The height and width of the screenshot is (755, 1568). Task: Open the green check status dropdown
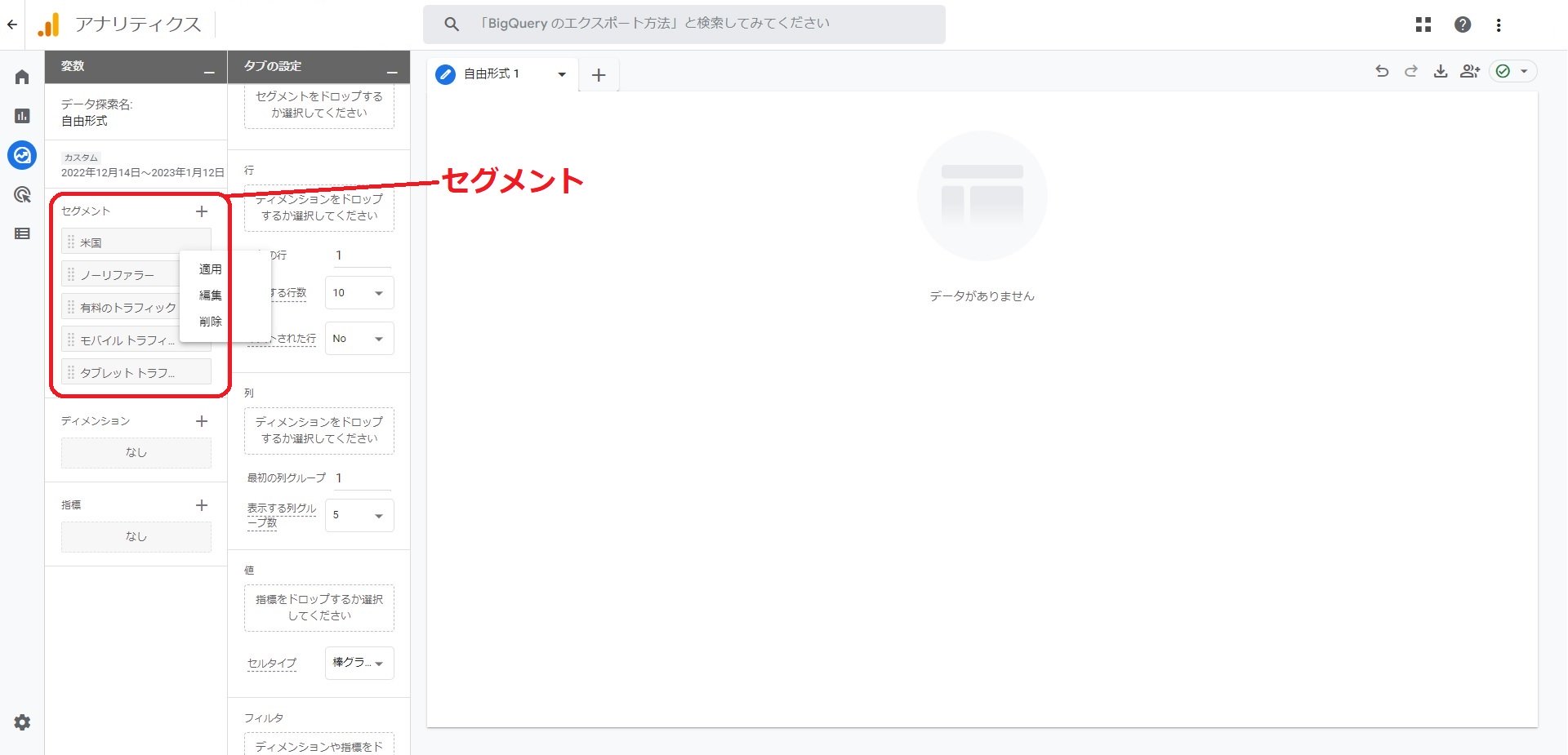pyautogui.click(x=1513, y=71)
